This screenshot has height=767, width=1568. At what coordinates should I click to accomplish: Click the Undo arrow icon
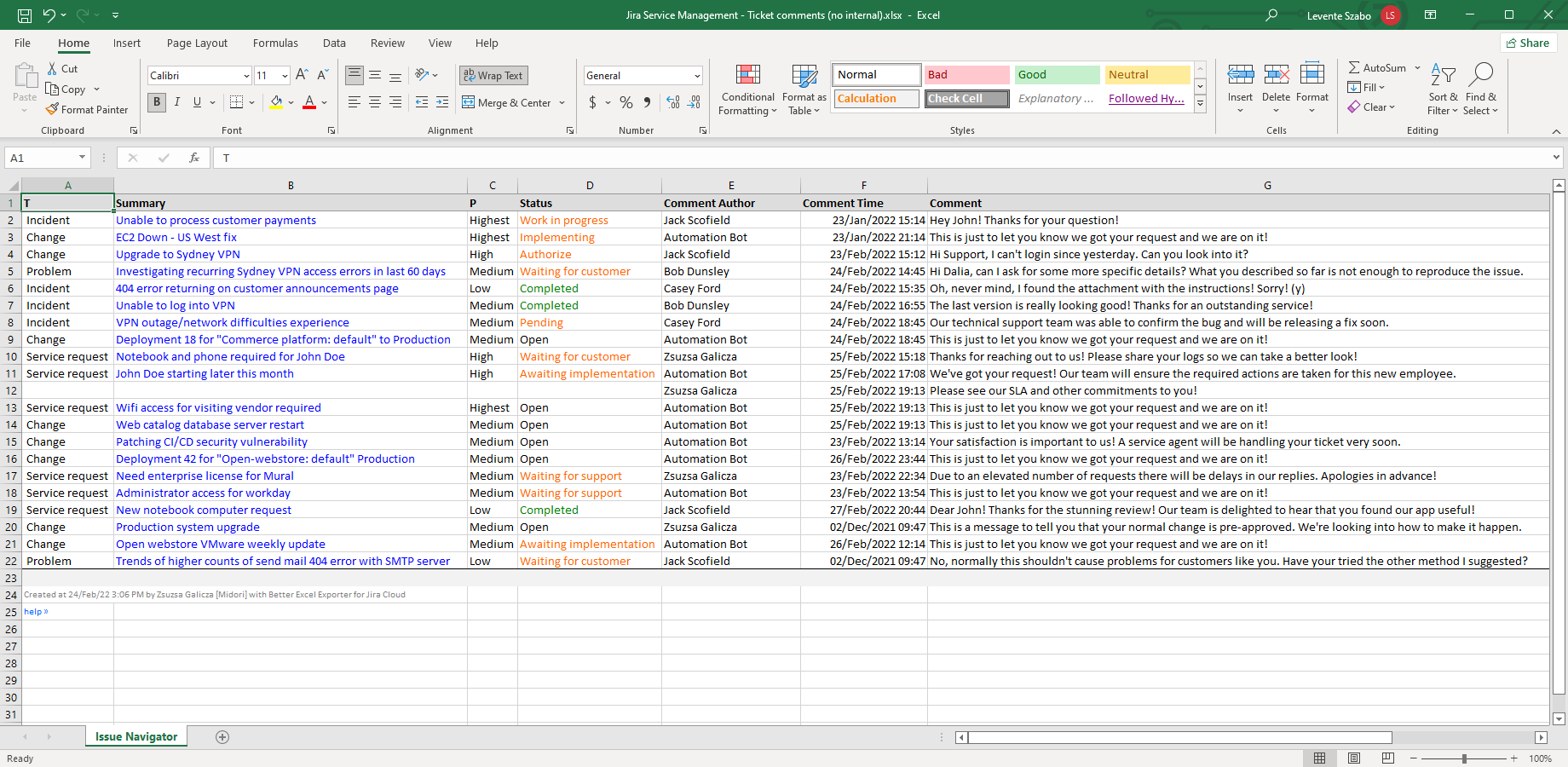pos(49,15)
